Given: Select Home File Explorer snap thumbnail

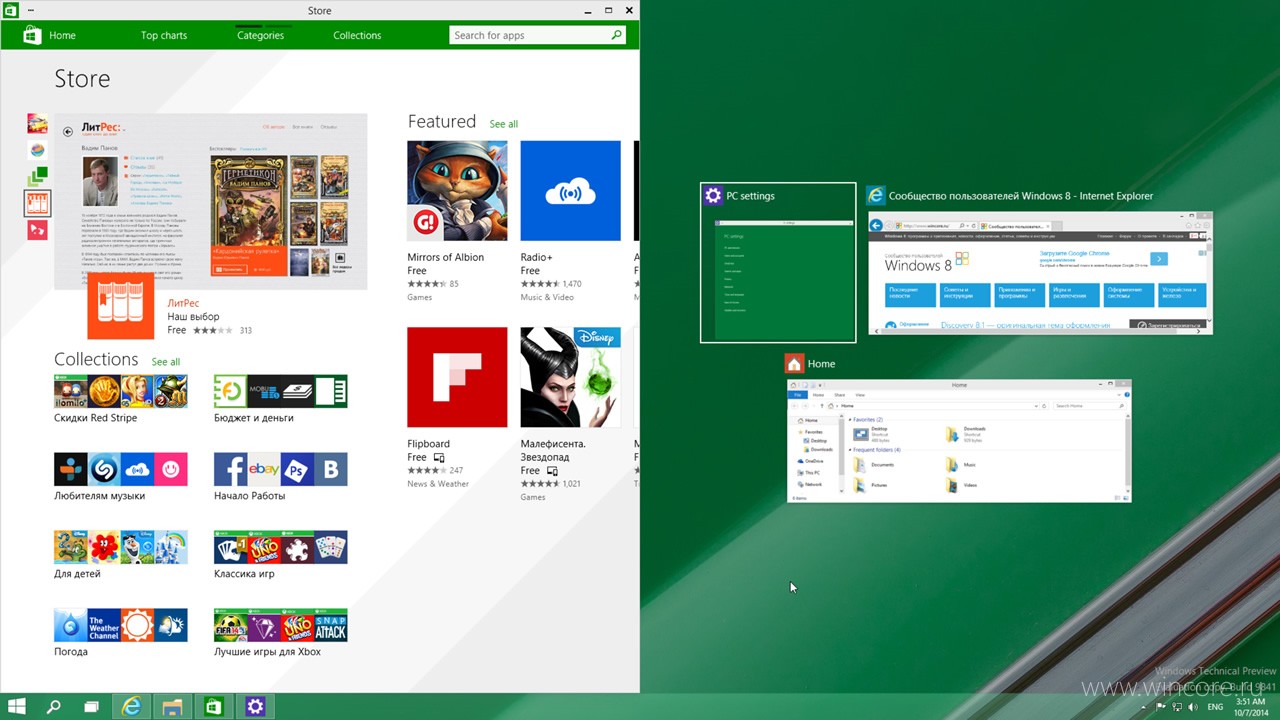Looking at the screenshot, I should click(x=959, y=440).
